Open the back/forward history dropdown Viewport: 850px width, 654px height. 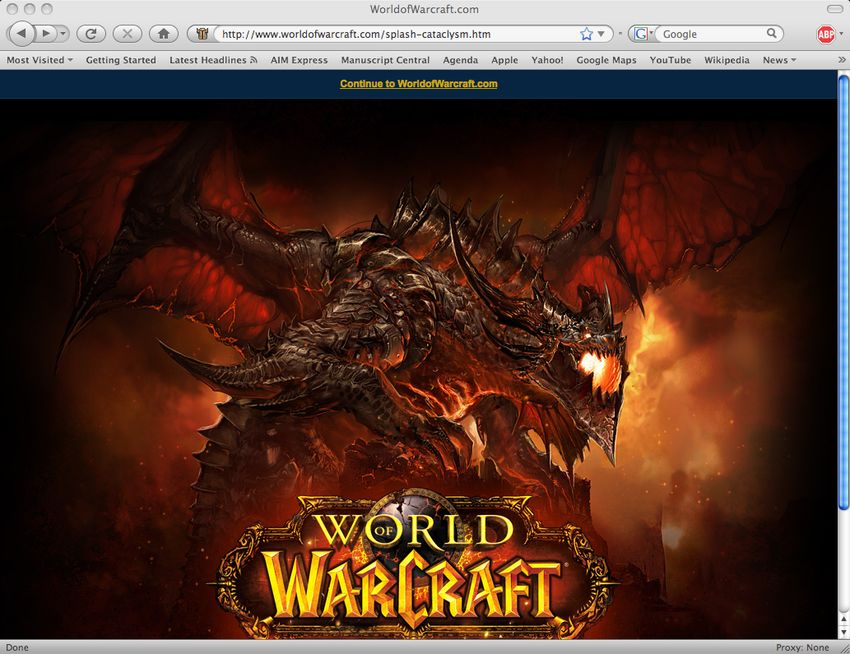[x=63, y=34]
